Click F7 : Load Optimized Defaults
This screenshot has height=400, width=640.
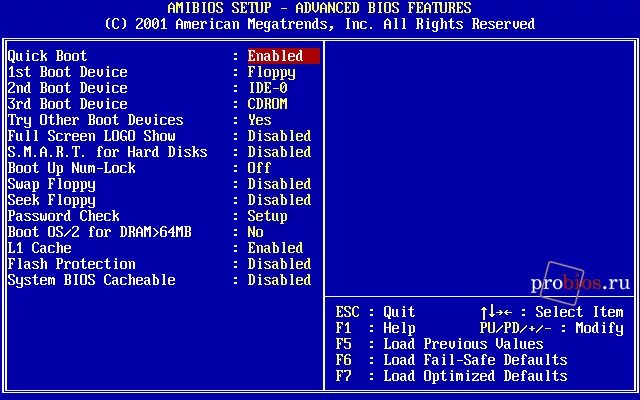click(x=451, y=376)
